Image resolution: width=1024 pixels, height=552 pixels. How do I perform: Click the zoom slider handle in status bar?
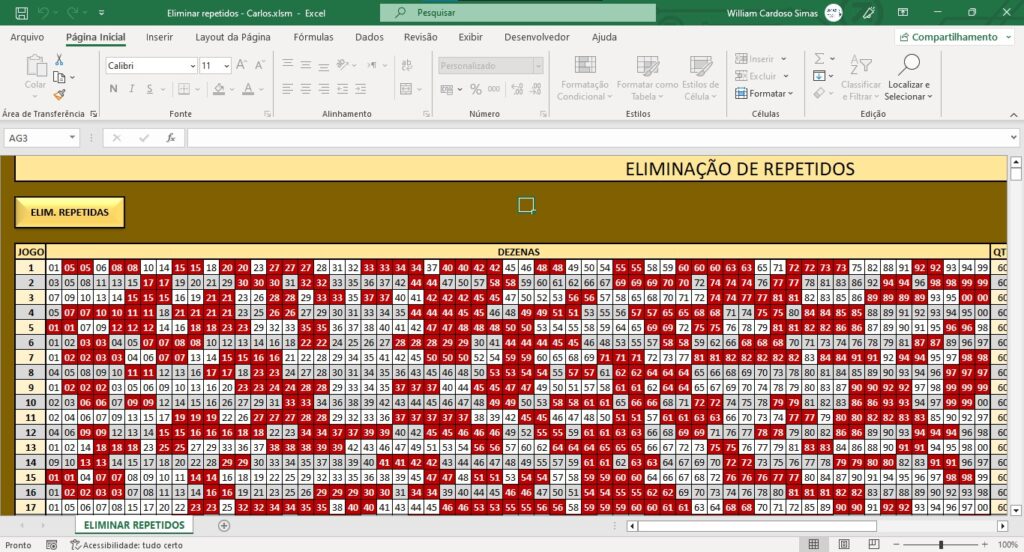click(940, 544)
